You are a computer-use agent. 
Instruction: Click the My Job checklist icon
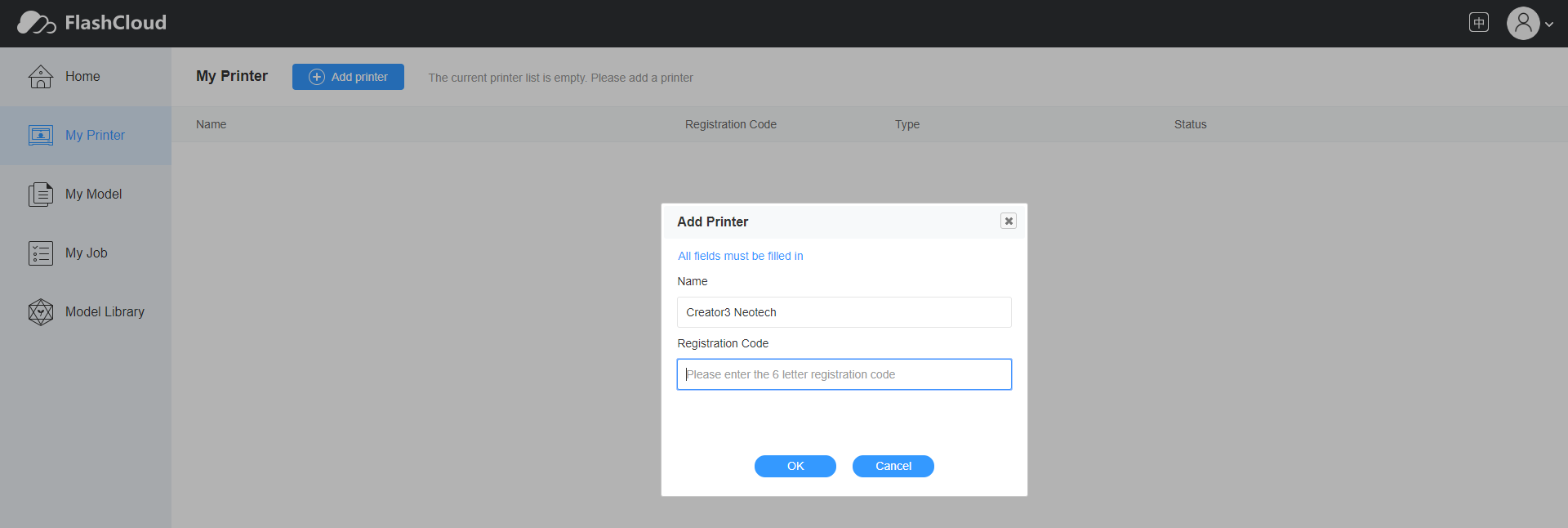[x=41, y=253]
